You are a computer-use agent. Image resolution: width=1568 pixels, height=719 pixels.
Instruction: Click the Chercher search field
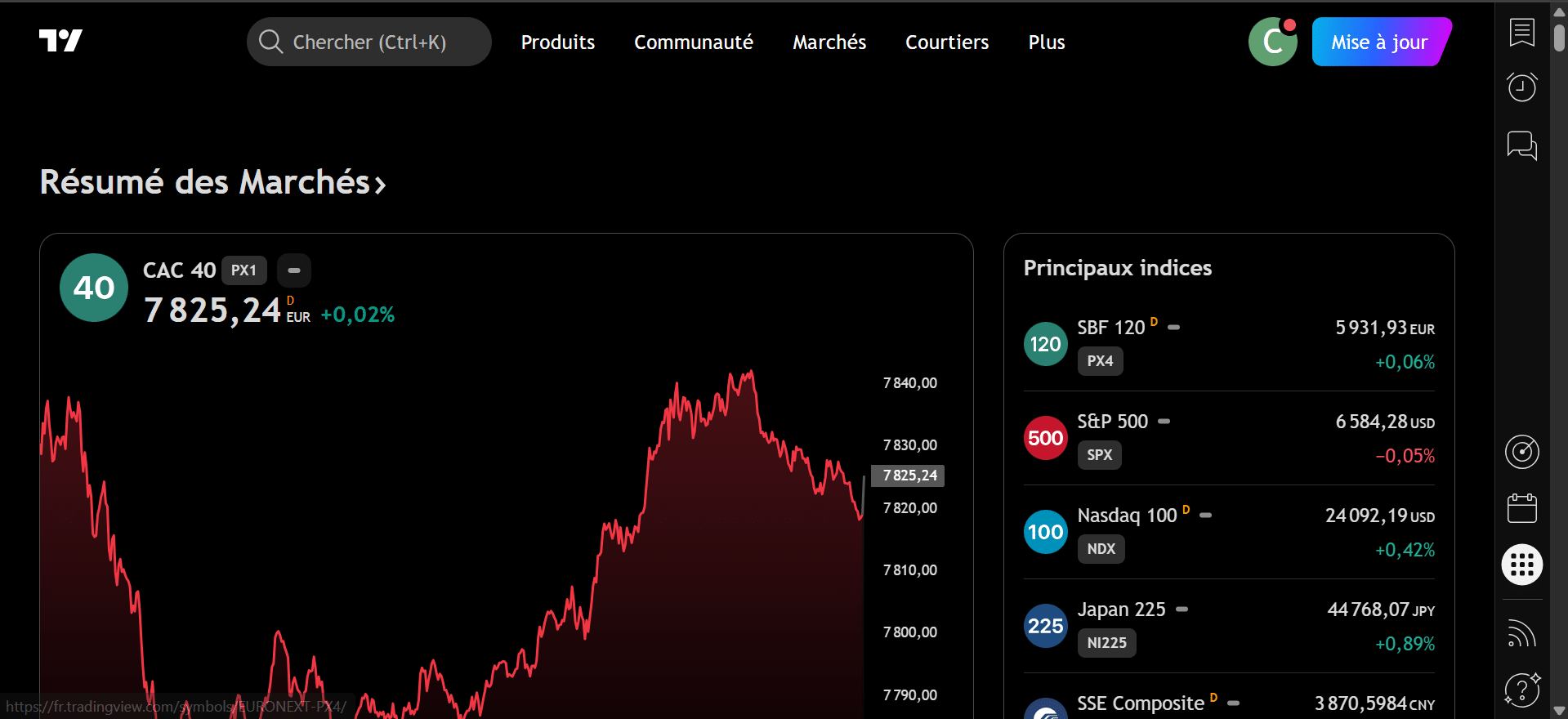point(369,42)
